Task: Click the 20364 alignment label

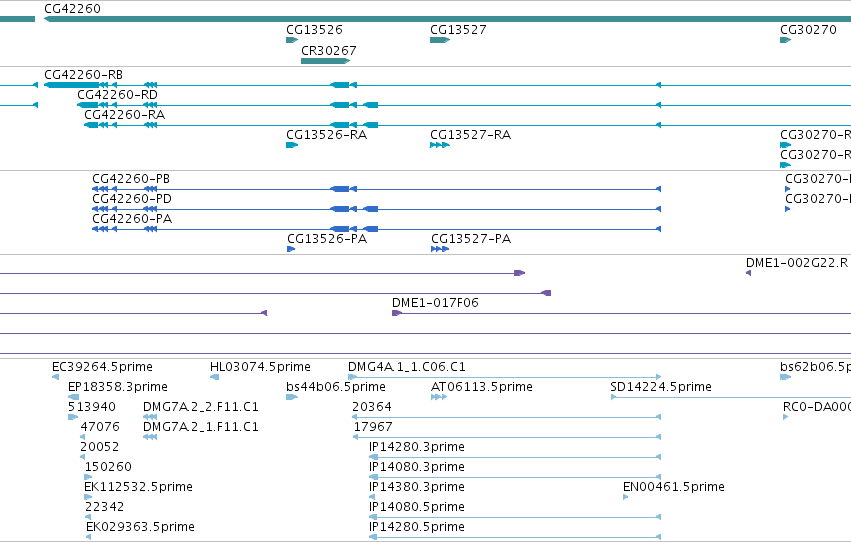Action: coord(372,407)
